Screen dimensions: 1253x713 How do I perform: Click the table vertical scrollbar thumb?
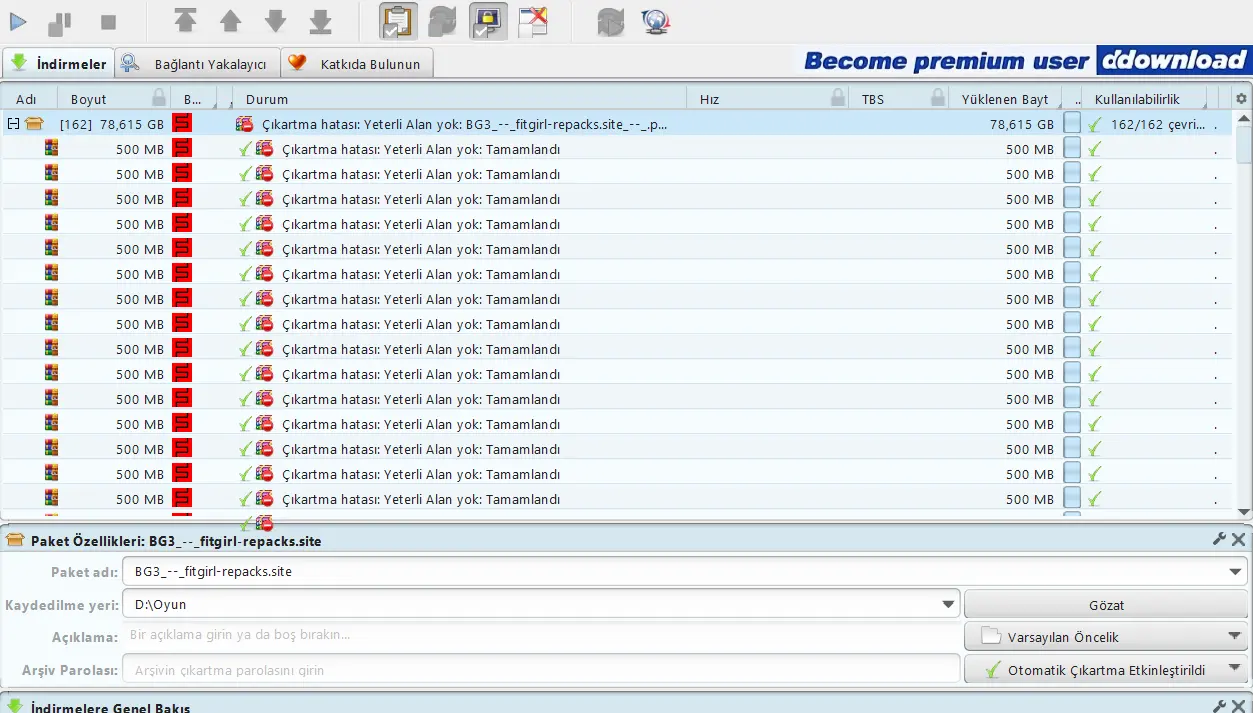pyautogui.click(x=1243, y=145)
